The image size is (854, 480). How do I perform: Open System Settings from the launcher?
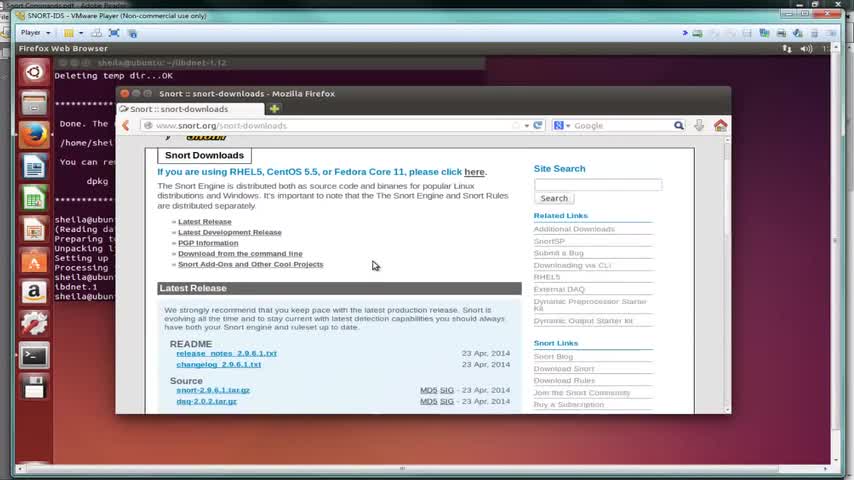click(x=34, y=324)
